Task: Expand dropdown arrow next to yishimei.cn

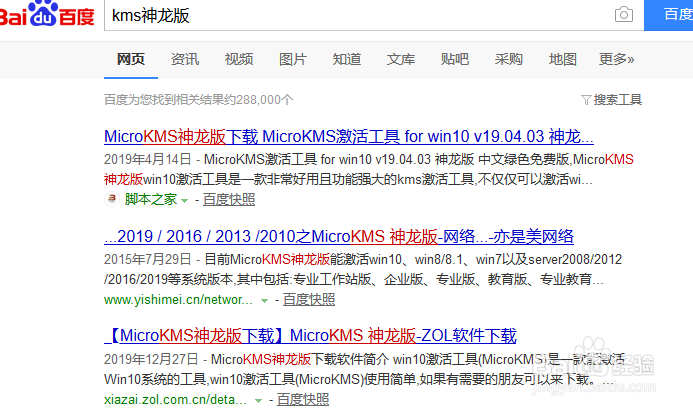Action: click(264, 301)
